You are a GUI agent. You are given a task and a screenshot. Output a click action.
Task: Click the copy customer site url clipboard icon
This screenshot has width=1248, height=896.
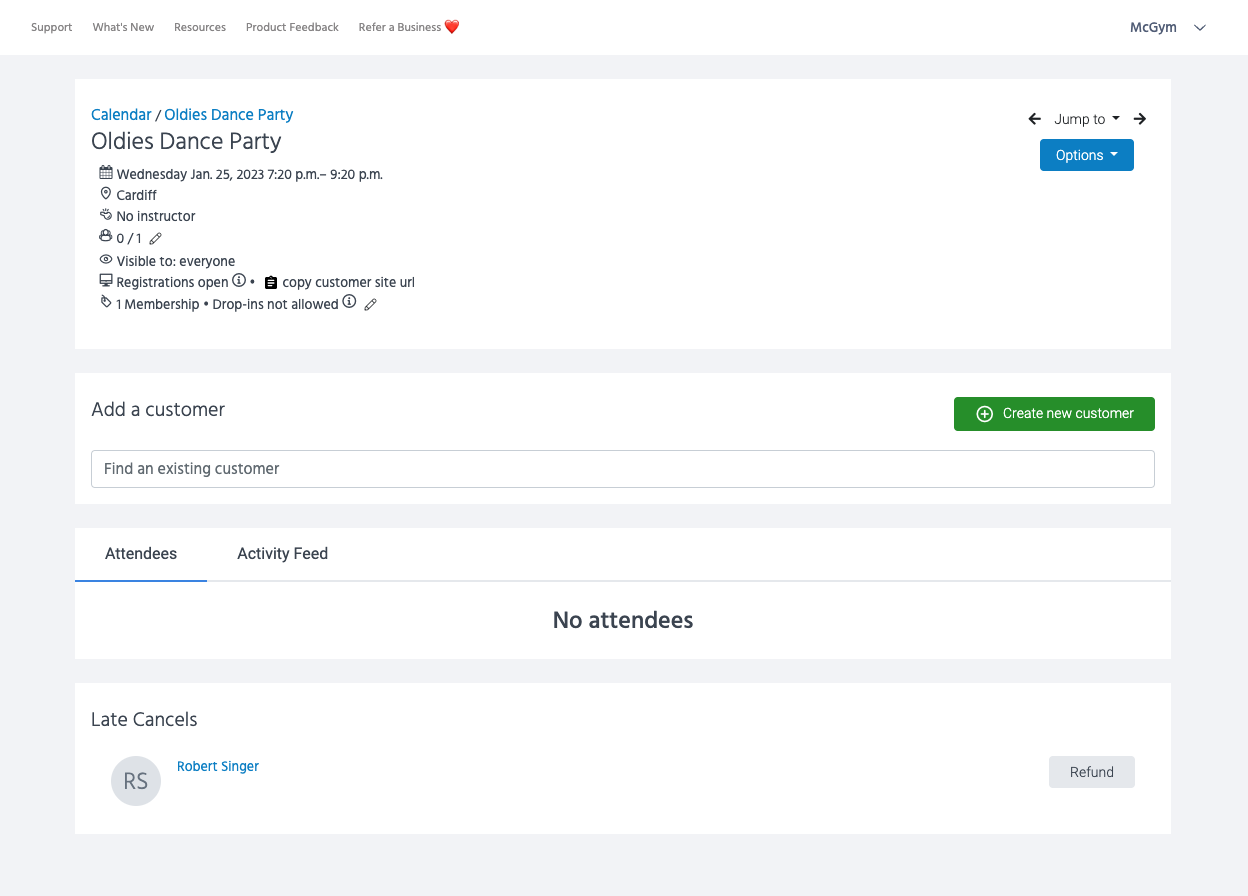coord(270,283)
